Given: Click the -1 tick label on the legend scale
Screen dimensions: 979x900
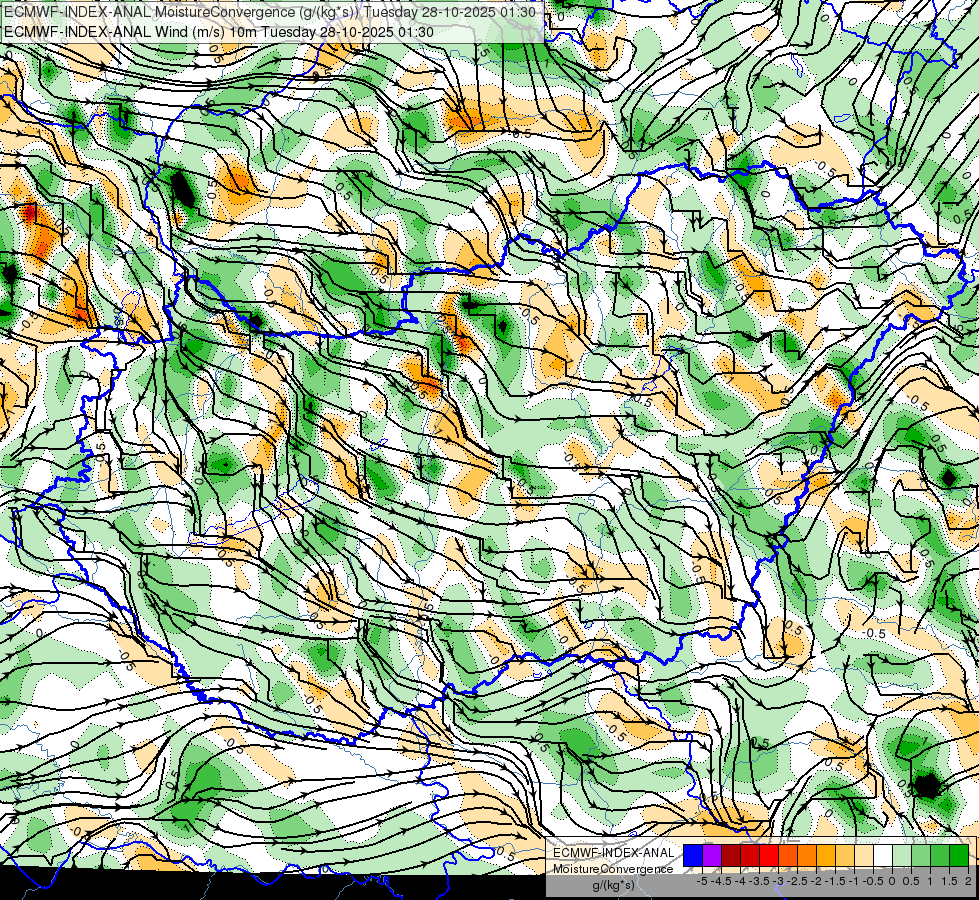Looking at the screenshot, I should click(x=854, y=881).
